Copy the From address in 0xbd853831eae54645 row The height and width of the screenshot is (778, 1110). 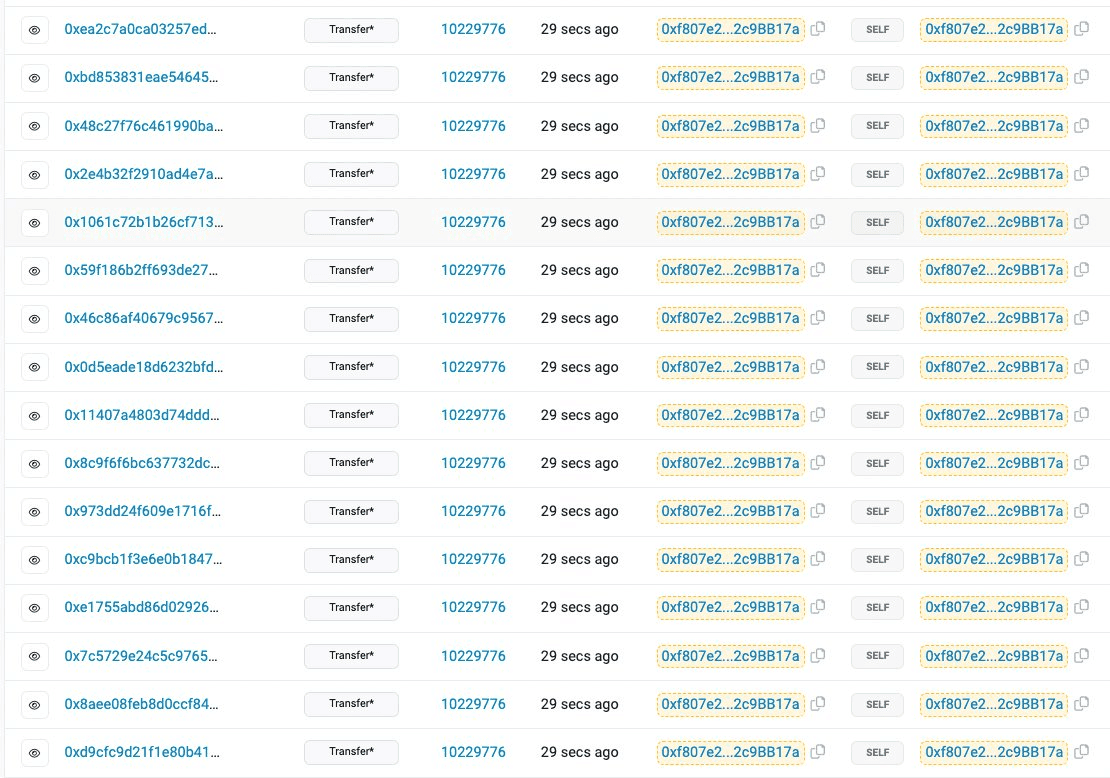pos(818,78)
